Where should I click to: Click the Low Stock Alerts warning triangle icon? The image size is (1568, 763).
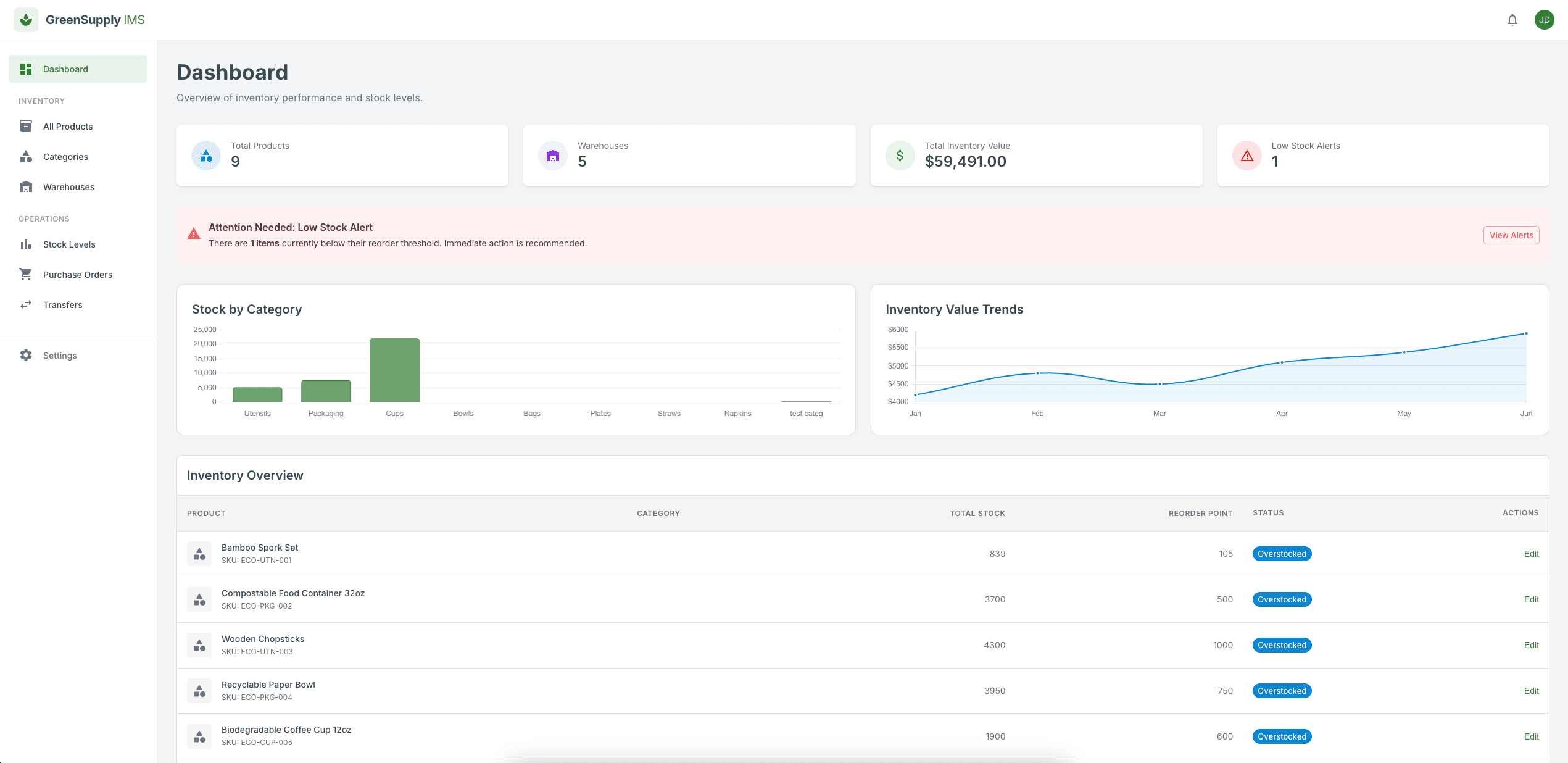(x=1247, y=156)
